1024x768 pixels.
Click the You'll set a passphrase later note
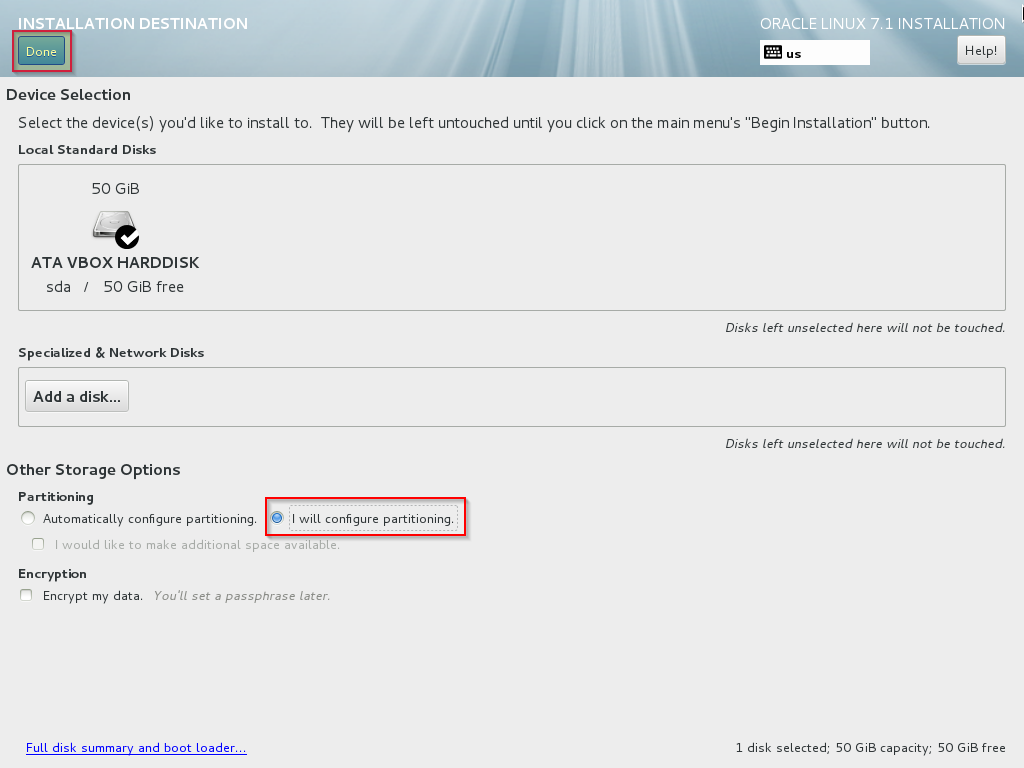click(242, 596)
